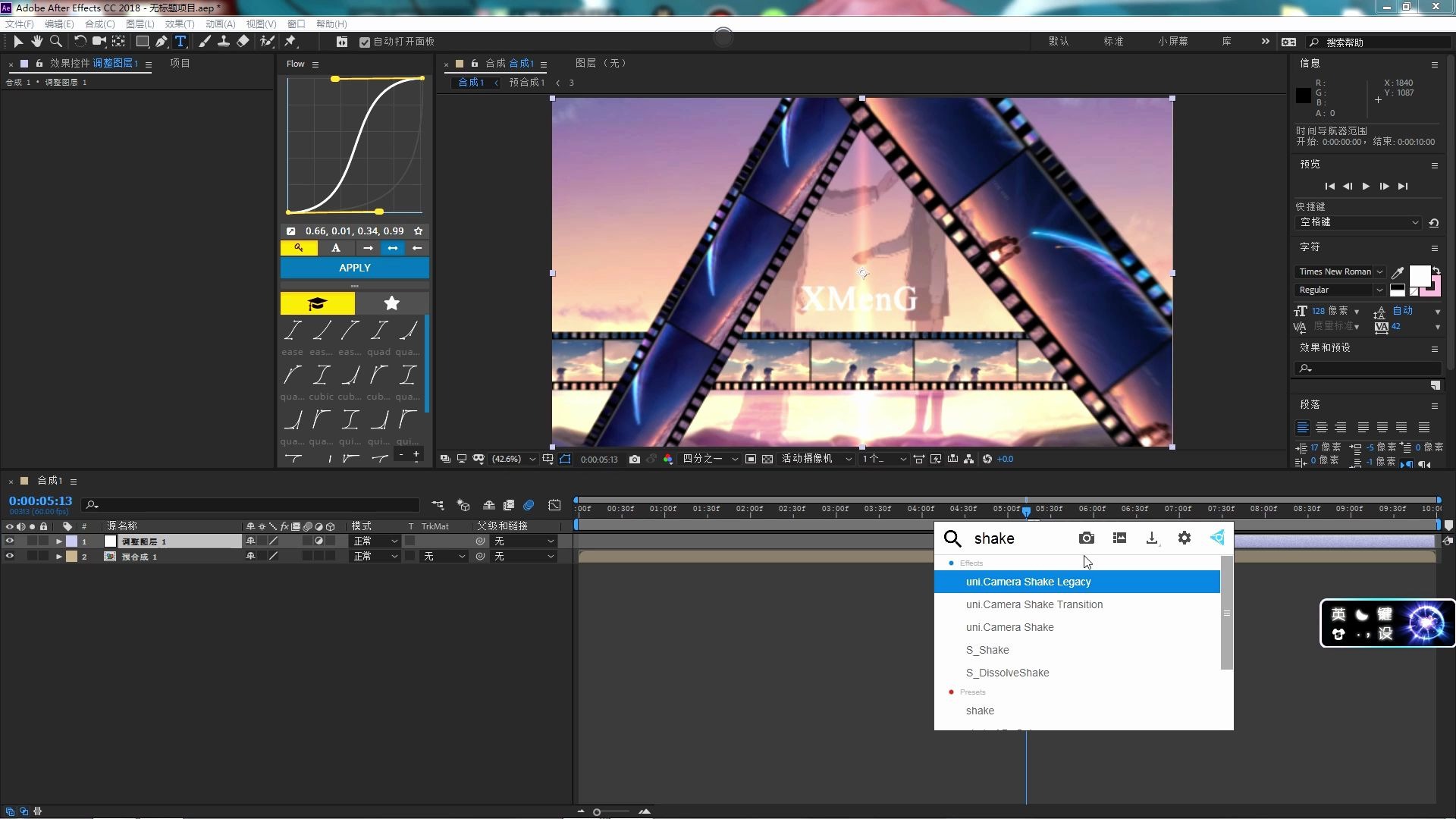Add Flow curve to favorites star
Image resolution: width=1456 pixels, height=819 pixels.
418,231
